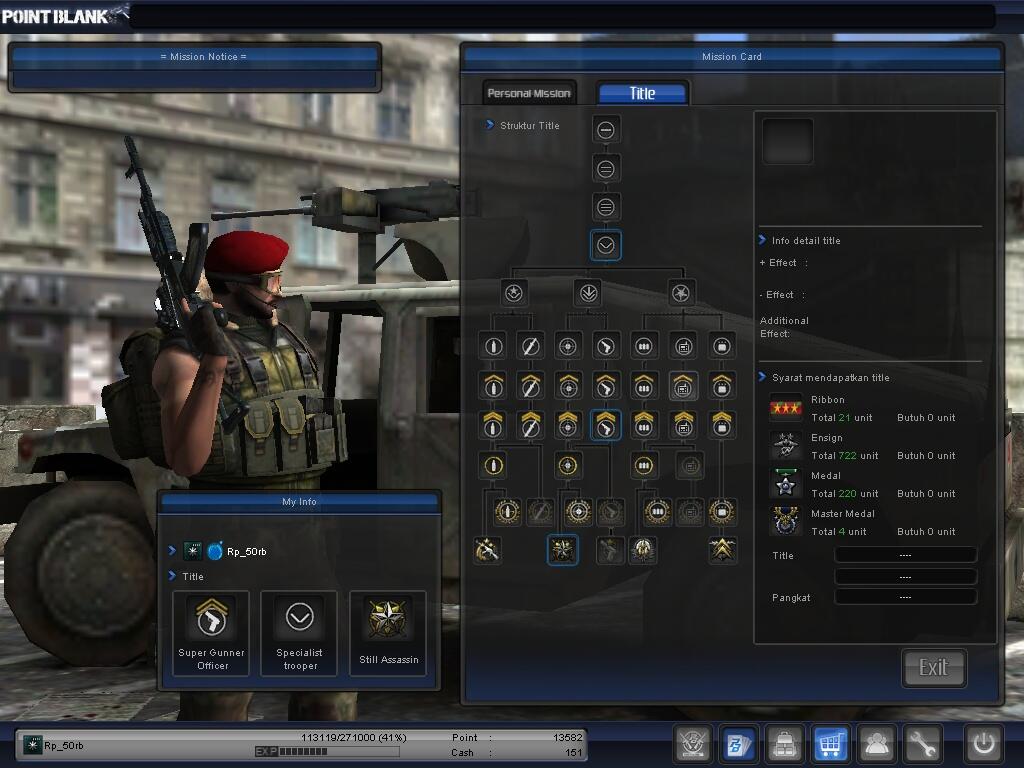Select the basic knife title with no chevron
The height and width of the screenshot is (768, 1024).
(530, 347)
